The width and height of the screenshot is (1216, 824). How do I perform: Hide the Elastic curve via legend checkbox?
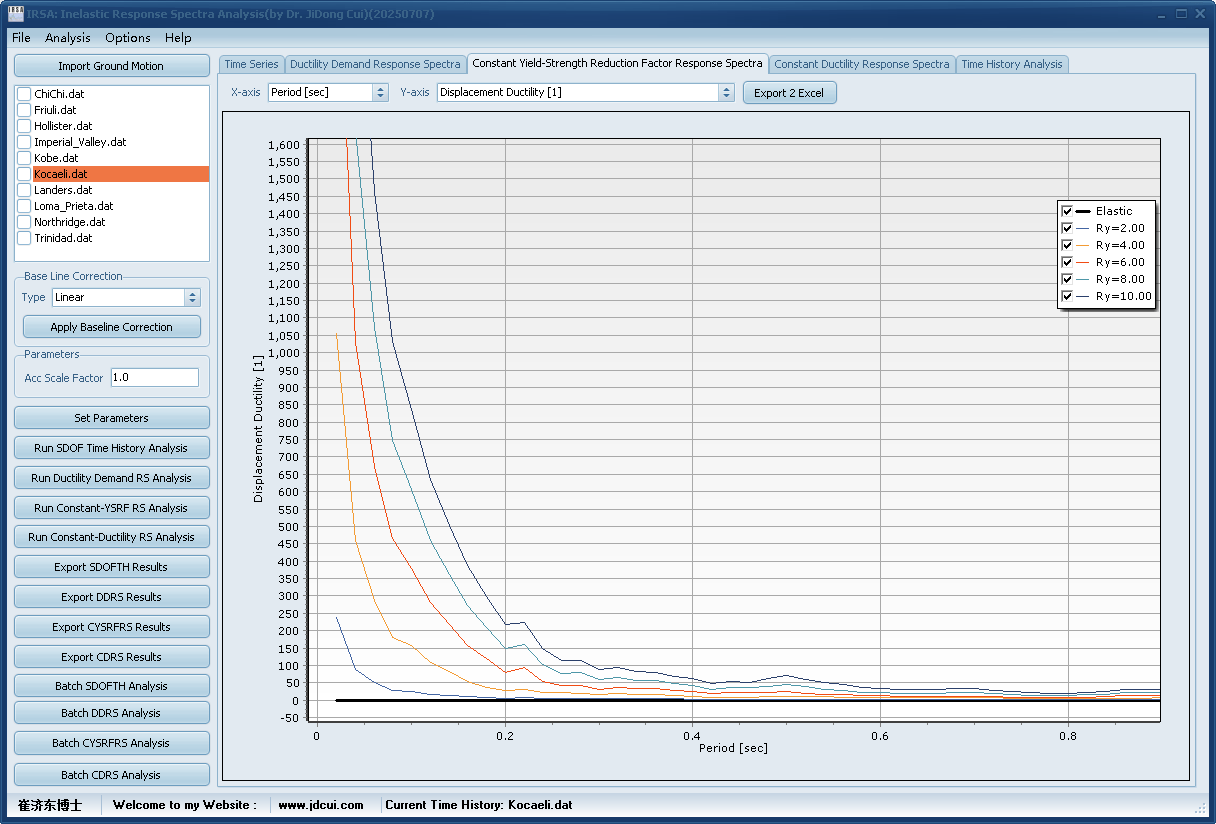(1067, 211)
